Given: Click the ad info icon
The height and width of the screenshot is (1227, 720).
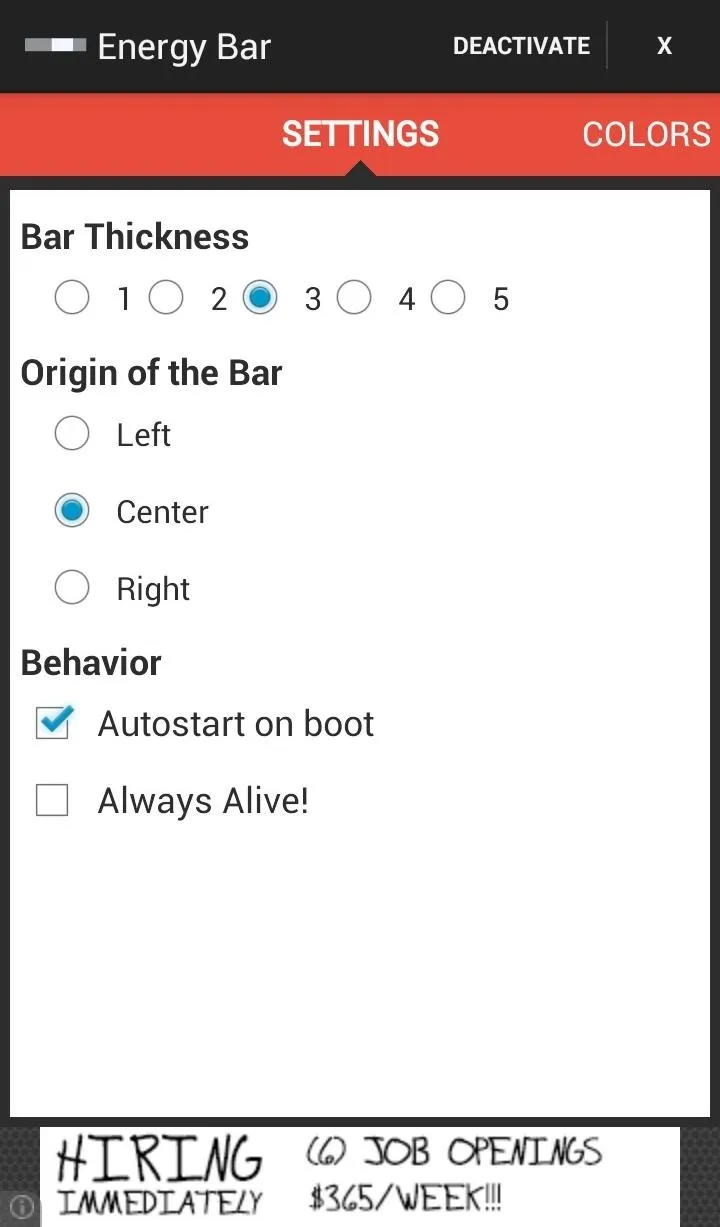Looking at the screenshot, I should point(21,1208).
